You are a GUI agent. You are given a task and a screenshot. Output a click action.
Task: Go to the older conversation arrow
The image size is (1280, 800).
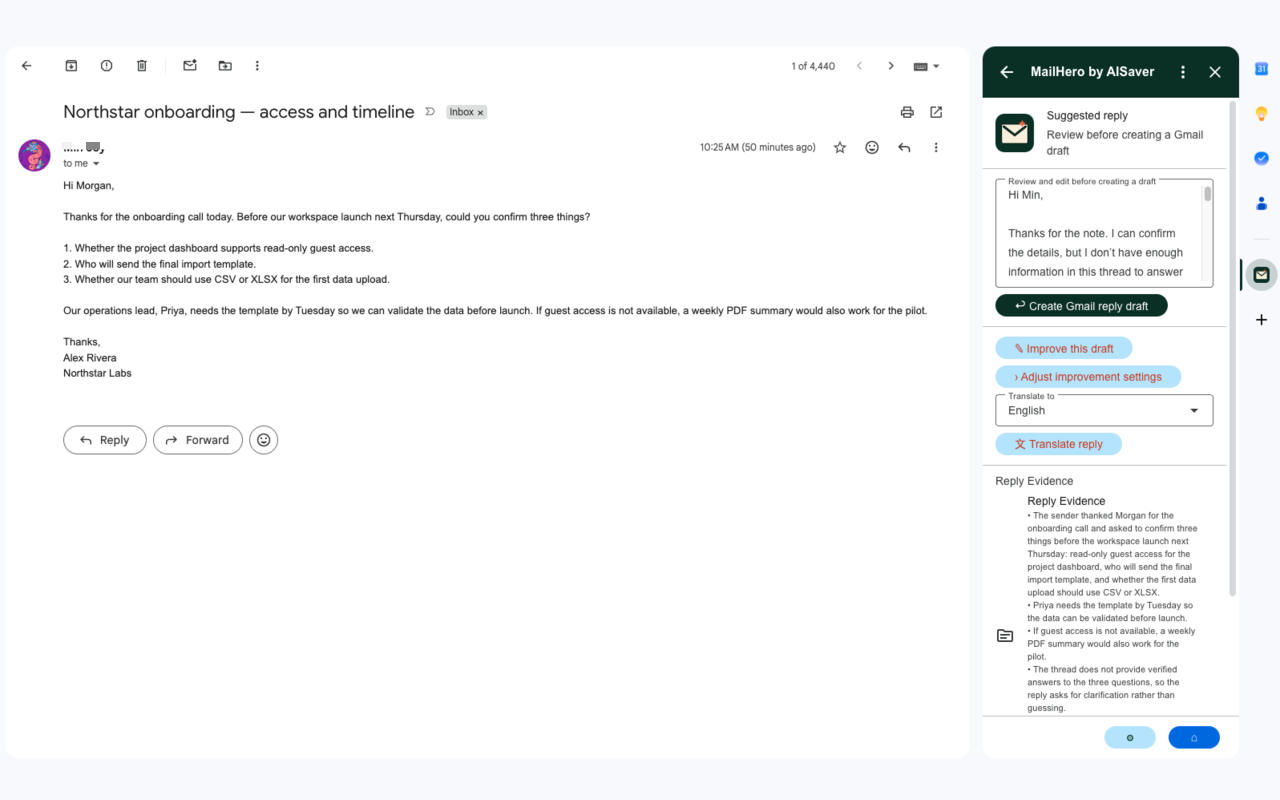pyautogui.click(x=891, y=66)
